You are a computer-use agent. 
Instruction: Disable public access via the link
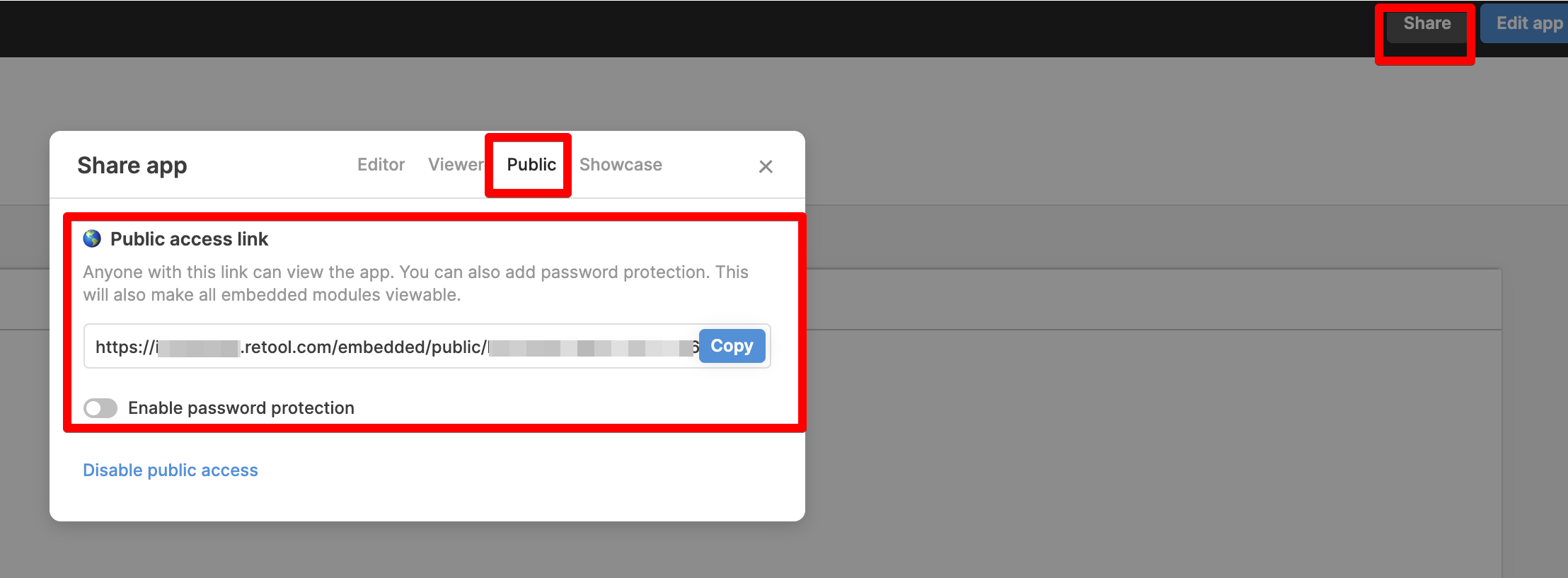(x=171, y=470)
